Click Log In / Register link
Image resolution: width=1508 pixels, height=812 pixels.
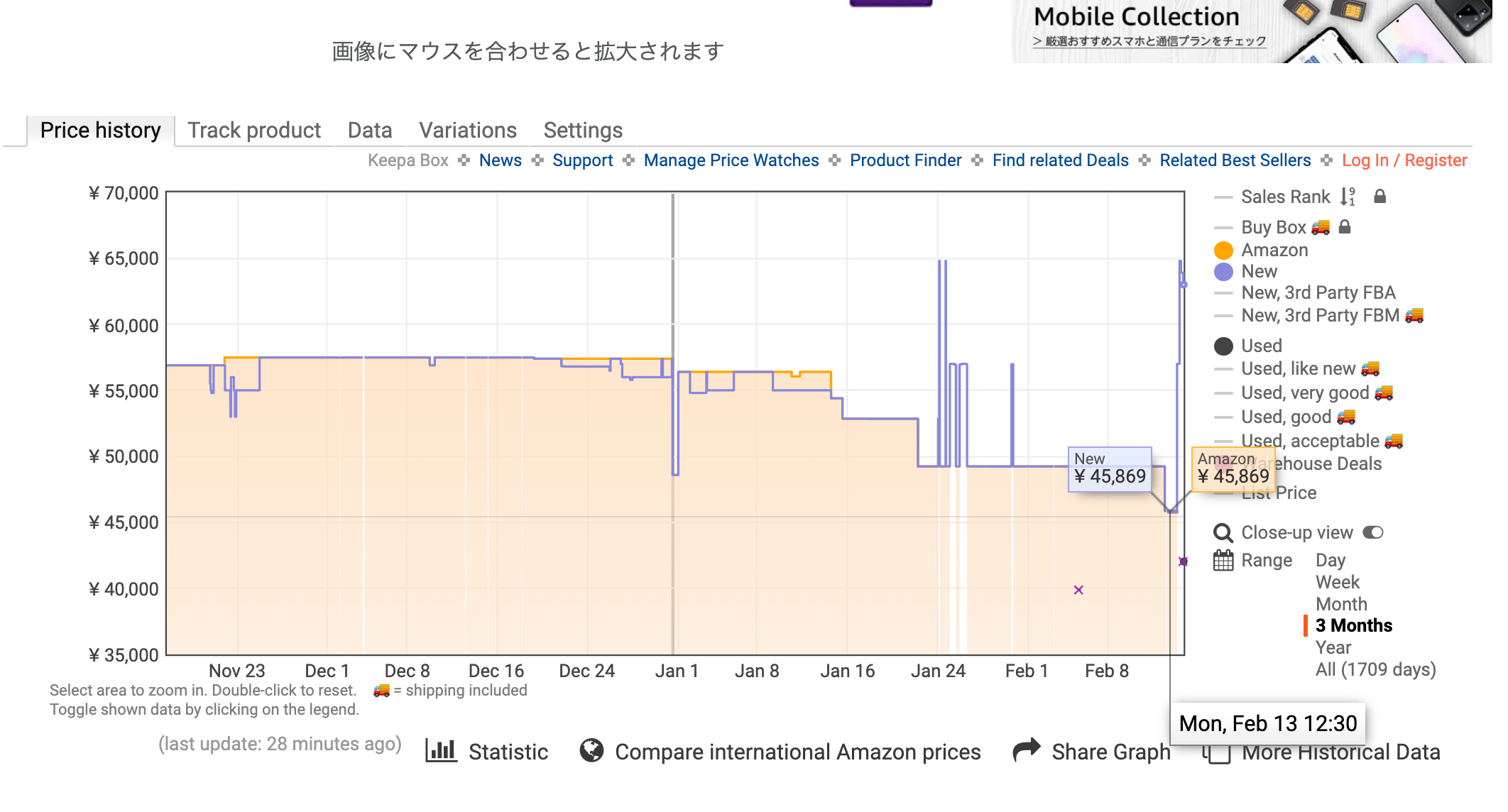[1404, 160]
